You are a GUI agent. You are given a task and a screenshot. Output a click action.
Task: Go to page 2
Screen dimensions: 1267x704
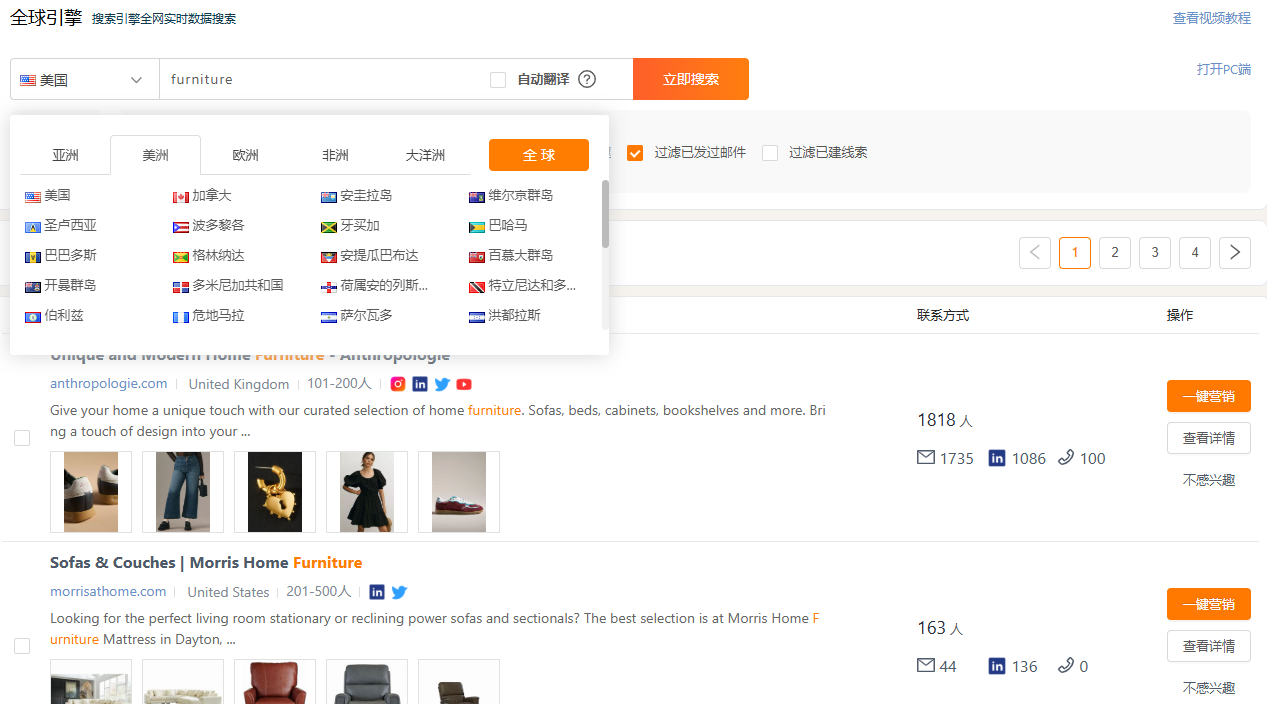point(1115,253)
